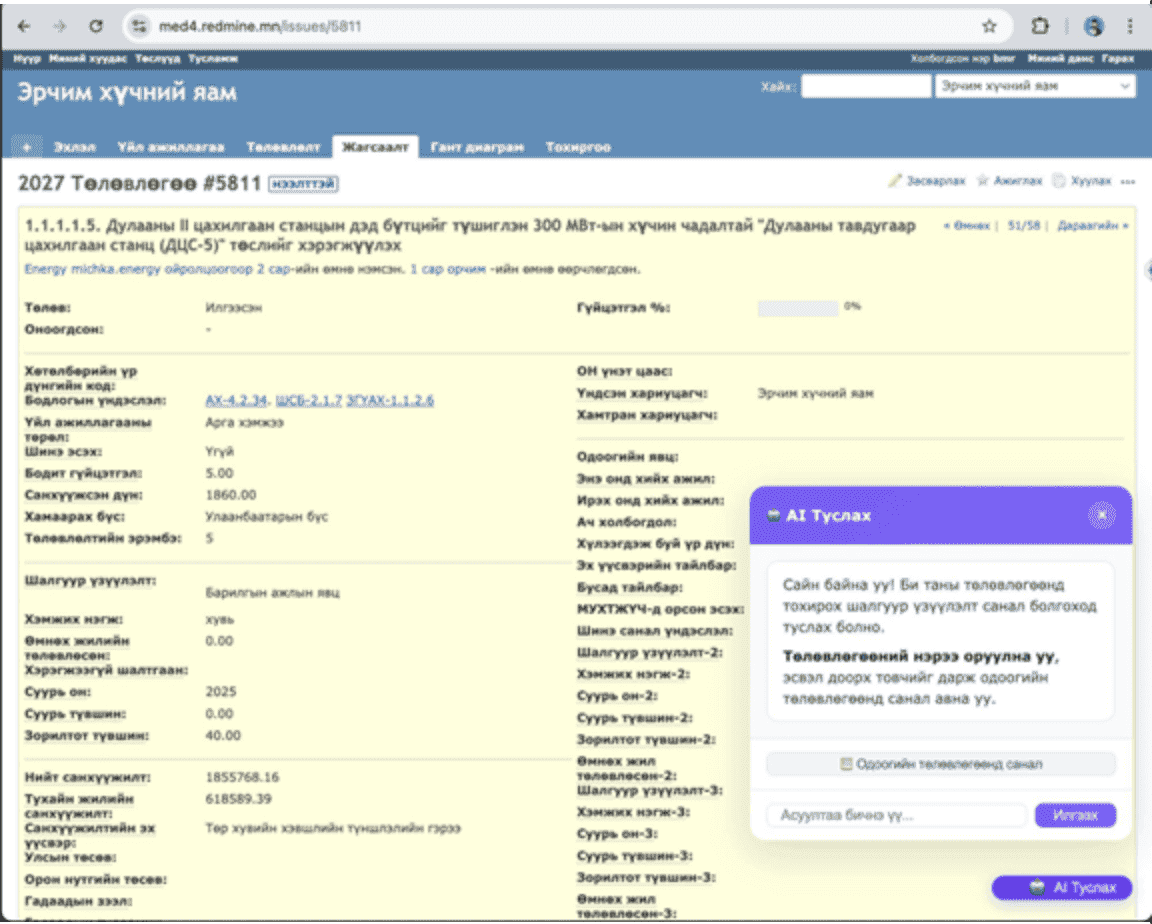Close the AI Туслах chat widget
The image size is (1152, 924).
pos(1101,514)
